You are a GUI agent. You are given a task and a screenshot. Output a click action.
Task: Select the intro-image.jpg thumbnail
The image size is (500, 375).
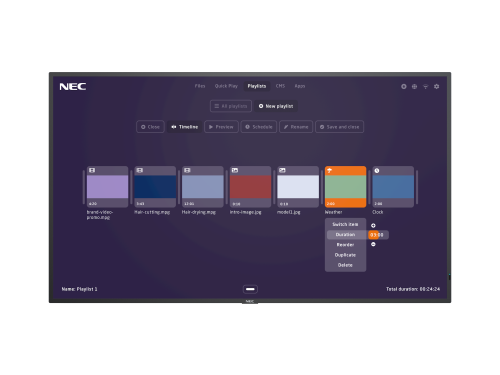point(250,187)
